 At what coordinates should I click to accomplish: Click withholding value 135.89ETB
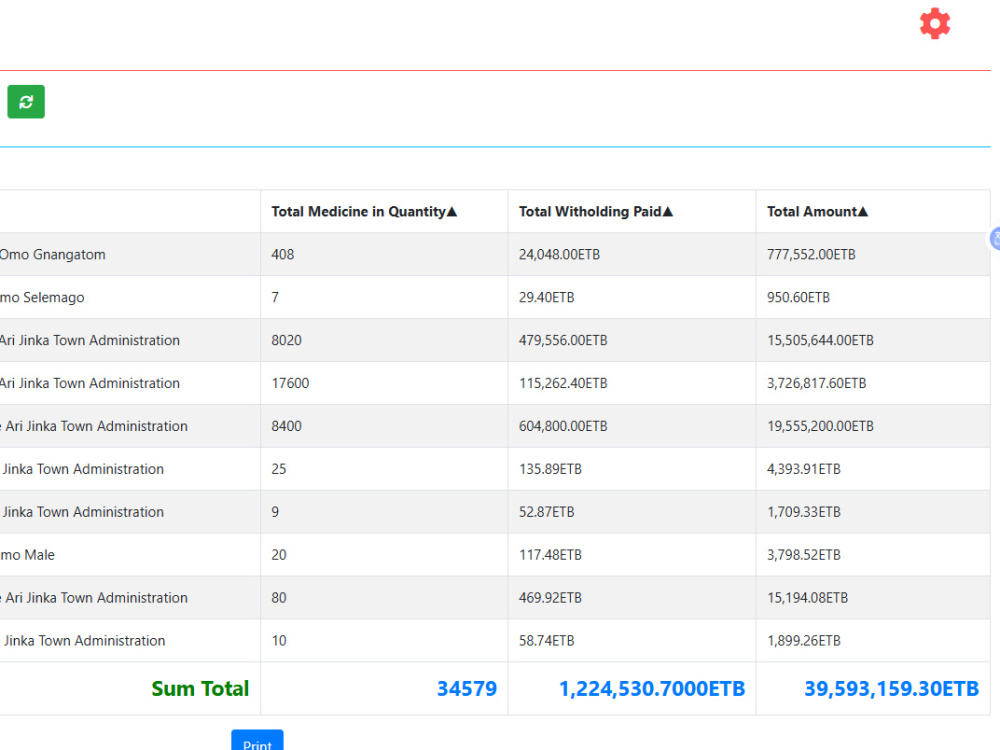pyautogui.click(x=550, y=469)
